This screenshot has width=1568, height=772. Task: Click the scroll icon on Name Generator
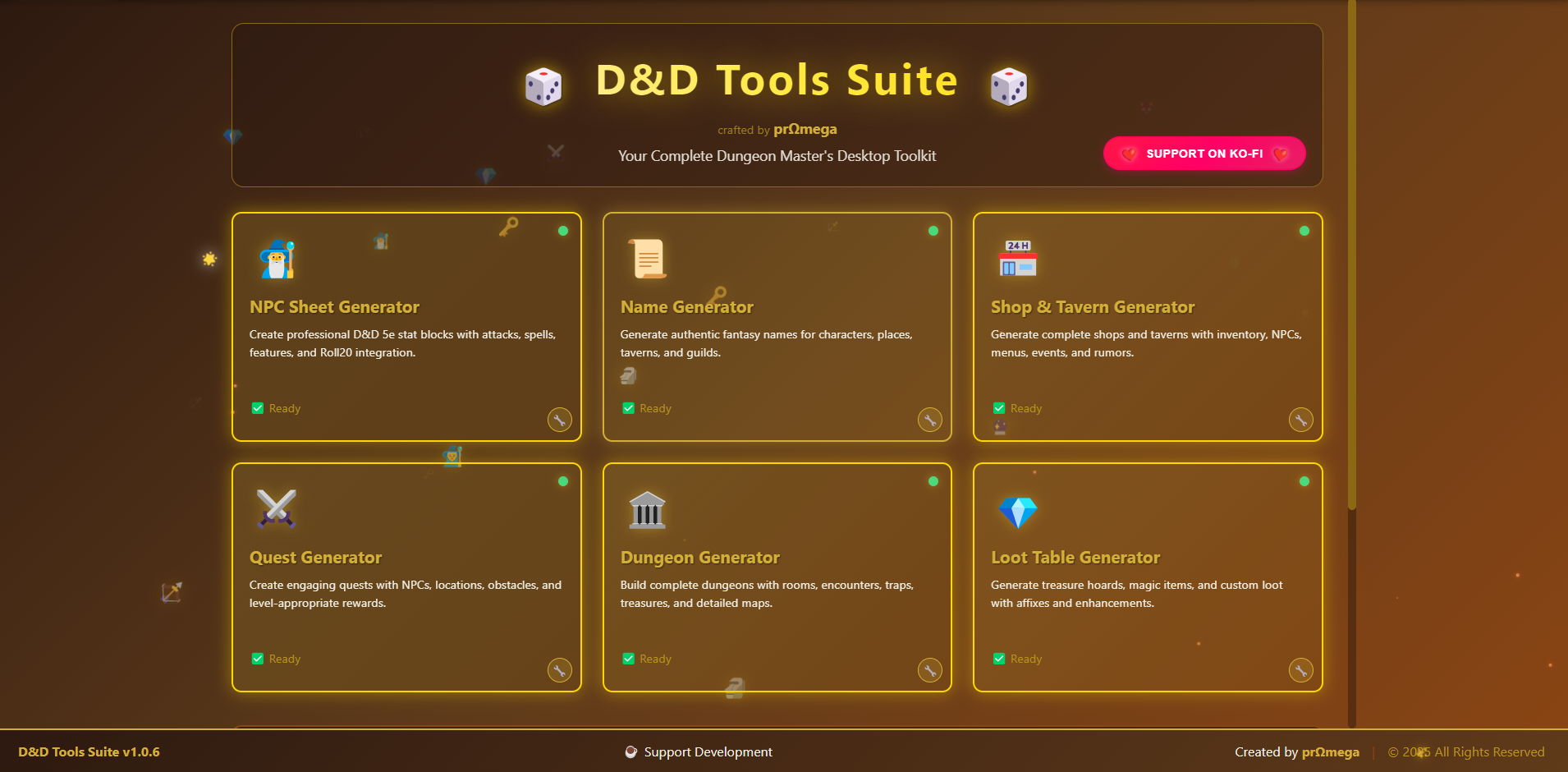tap(648, 259)
